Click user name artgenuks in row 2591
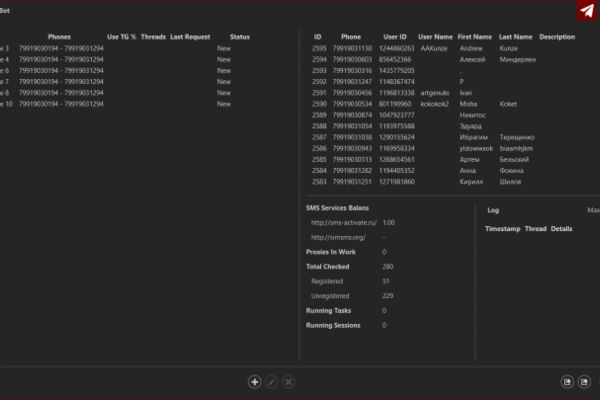600x400 pixels. tap(435, 93)
